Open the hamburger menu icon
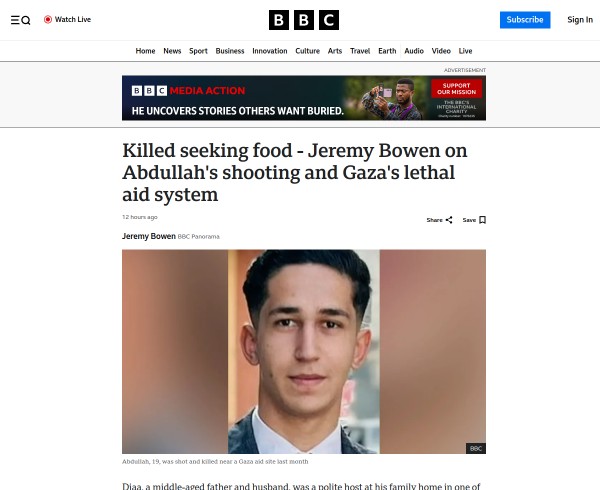The height and width of the screenshot is (490, 600). click(x=15, y=20)
